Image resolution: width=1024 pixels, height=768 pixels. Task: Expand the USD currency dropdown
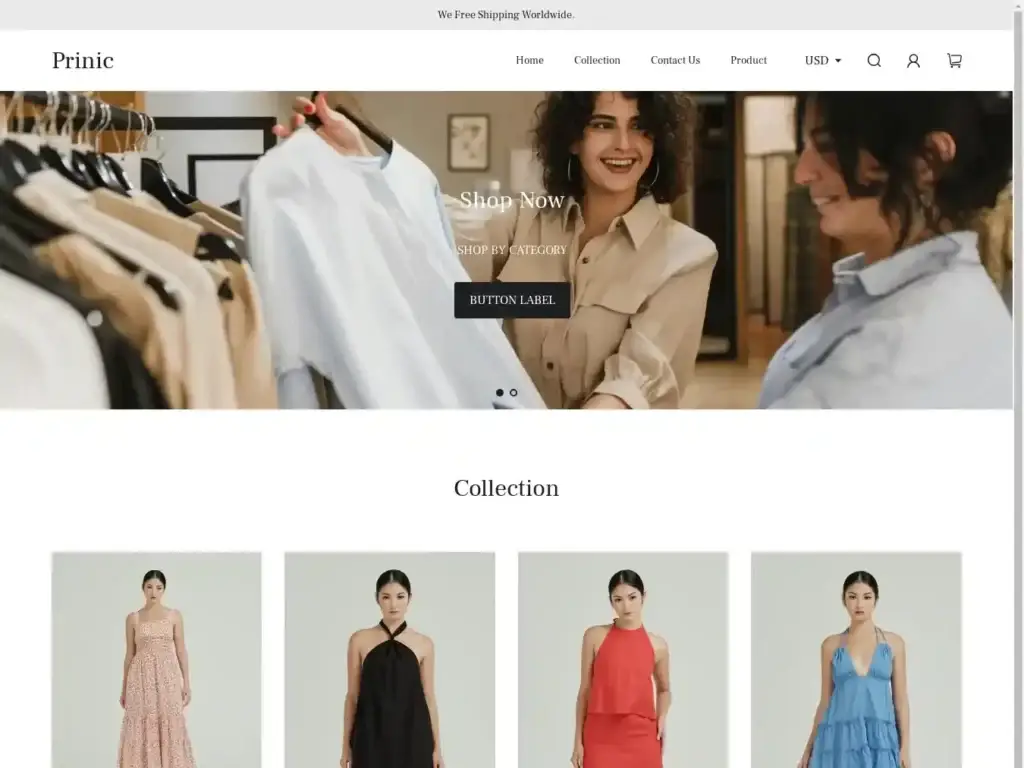823,61
